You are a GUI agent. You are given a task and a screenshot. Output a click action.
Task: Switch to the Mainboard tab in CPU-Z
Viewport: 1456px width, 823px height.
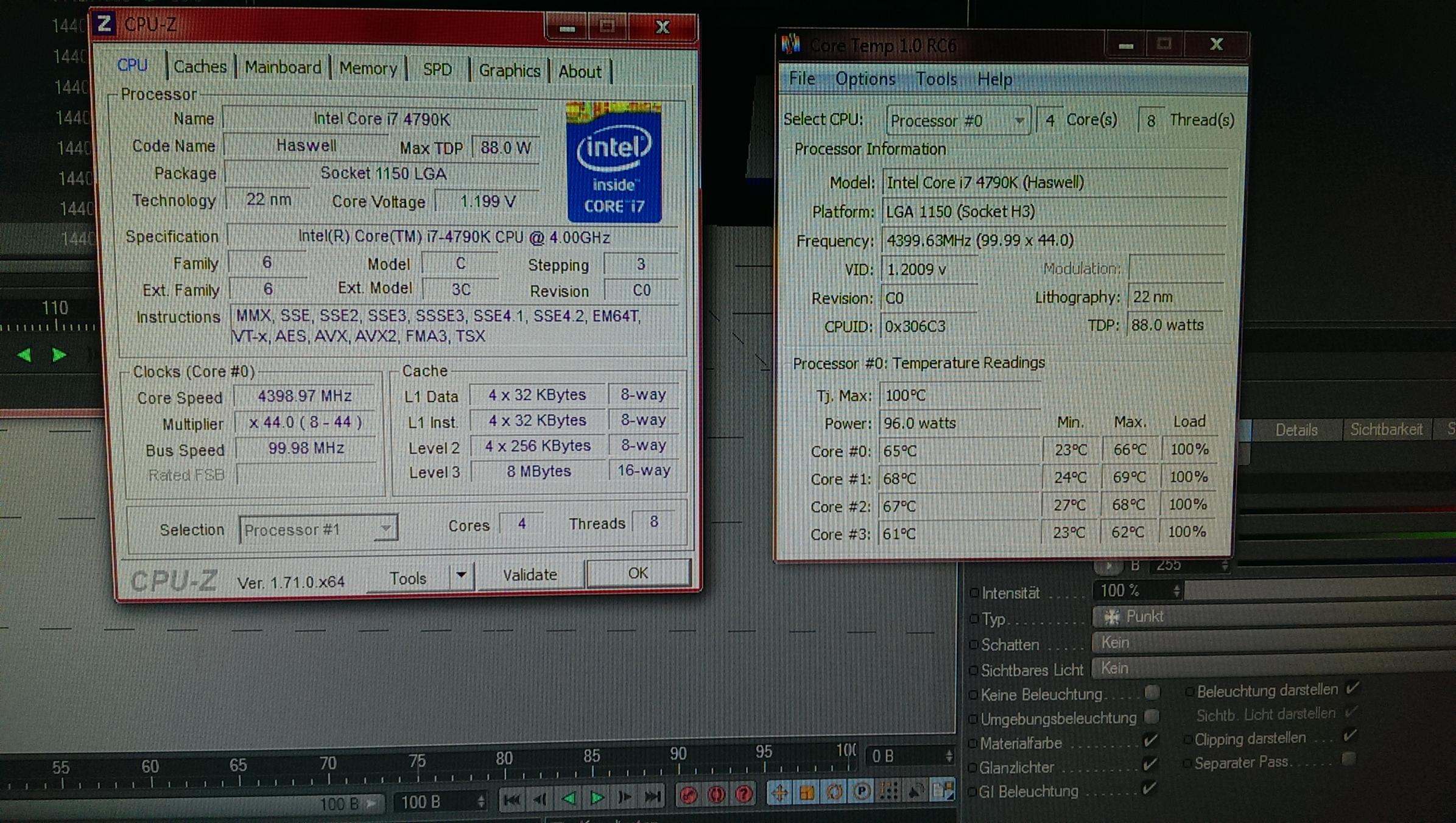pos(283,68)
